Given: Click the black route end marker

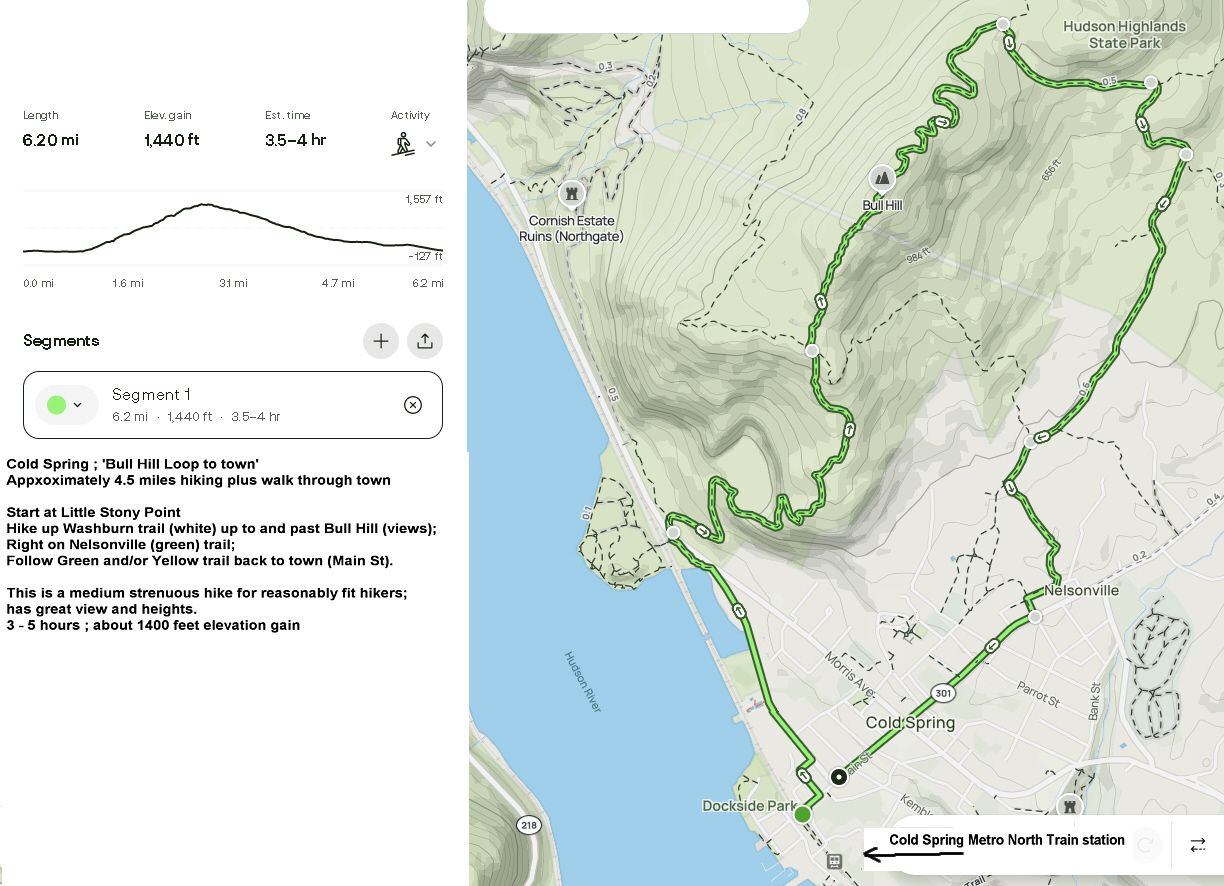Looking at the screenshot, I should 839,777.
